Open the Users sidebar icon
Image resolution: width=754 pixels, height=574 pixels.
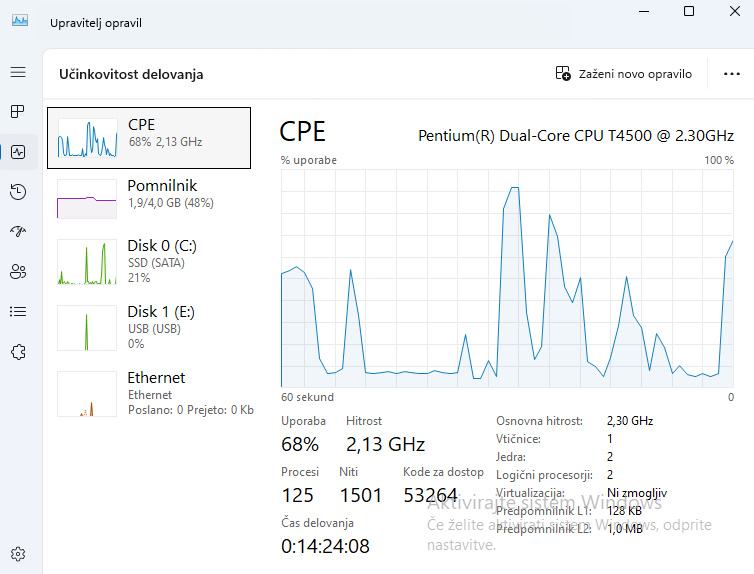(x=18, y=272)
